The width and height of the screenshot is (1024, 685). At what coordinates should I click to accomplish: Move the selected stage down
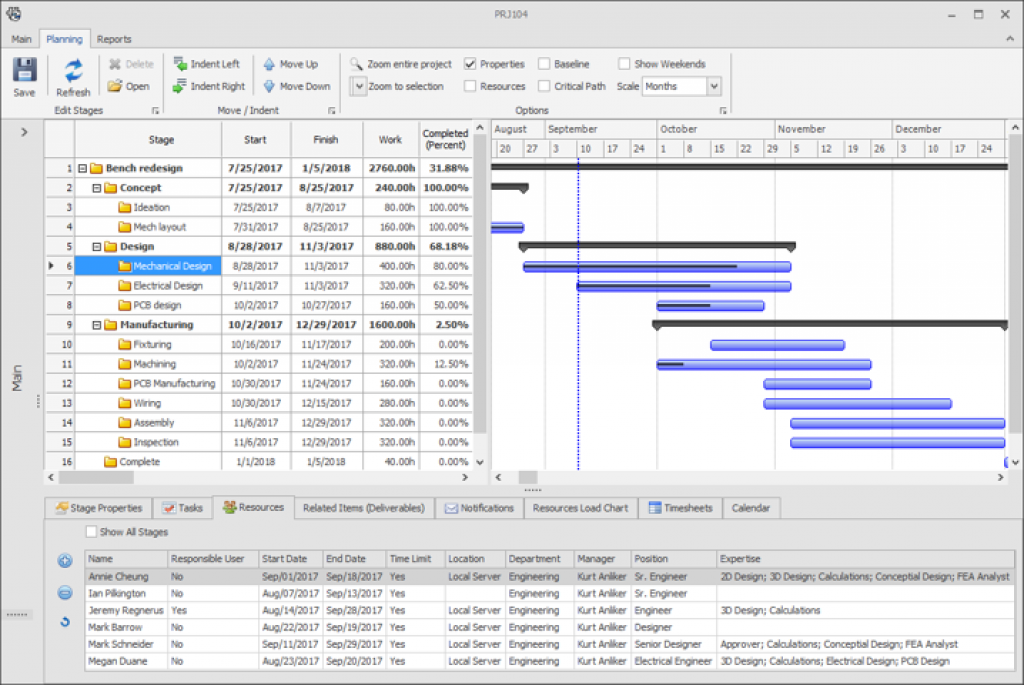click(x=269, y=86)
